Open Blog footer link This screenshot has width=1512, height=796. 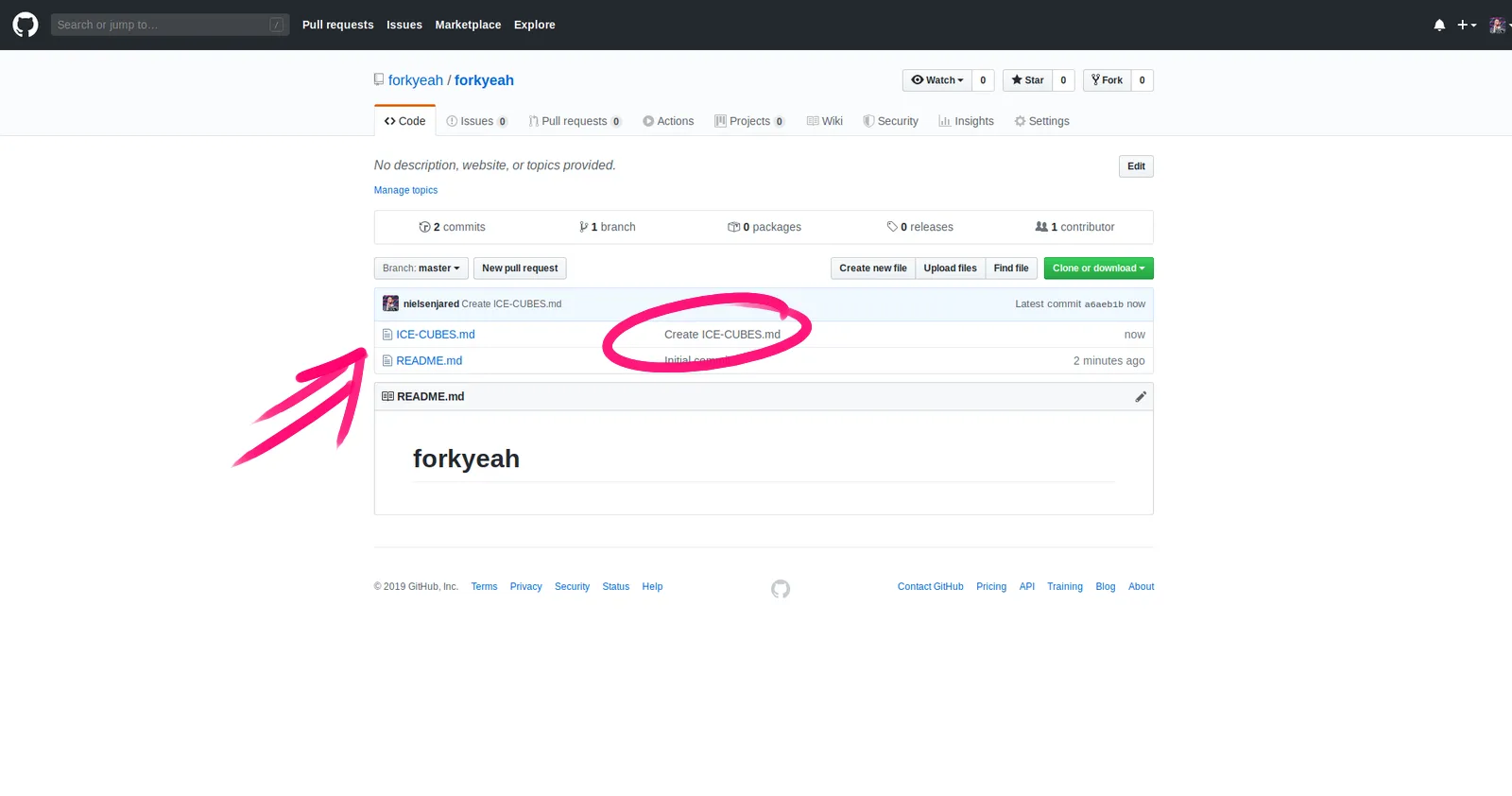point(1106,587)
